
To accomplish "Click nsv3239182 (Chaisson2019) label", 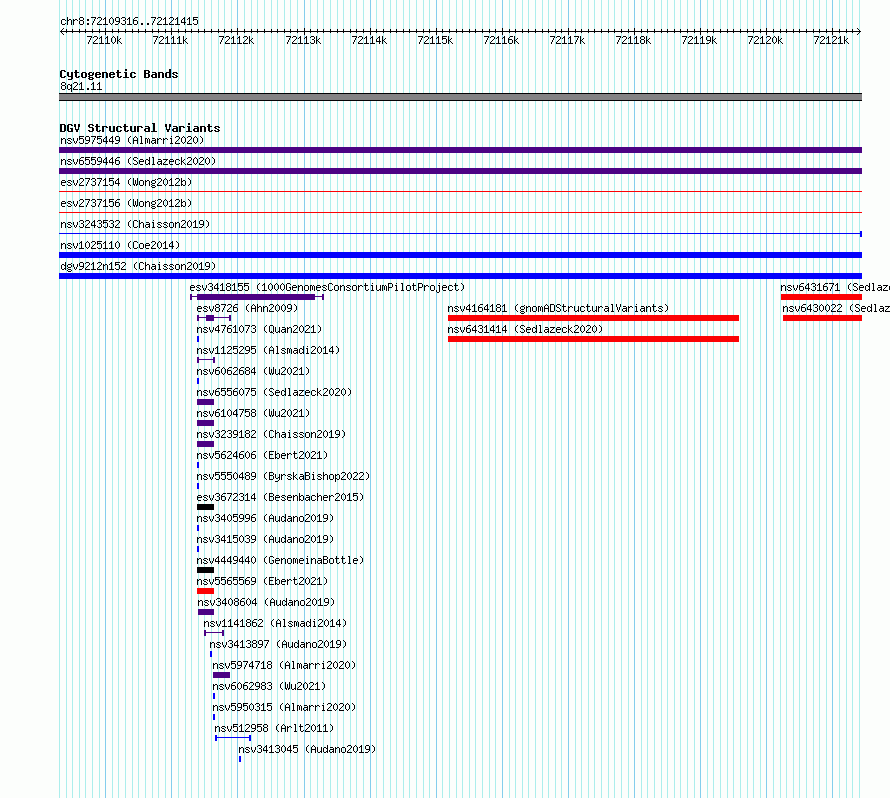I will point(271,434).
